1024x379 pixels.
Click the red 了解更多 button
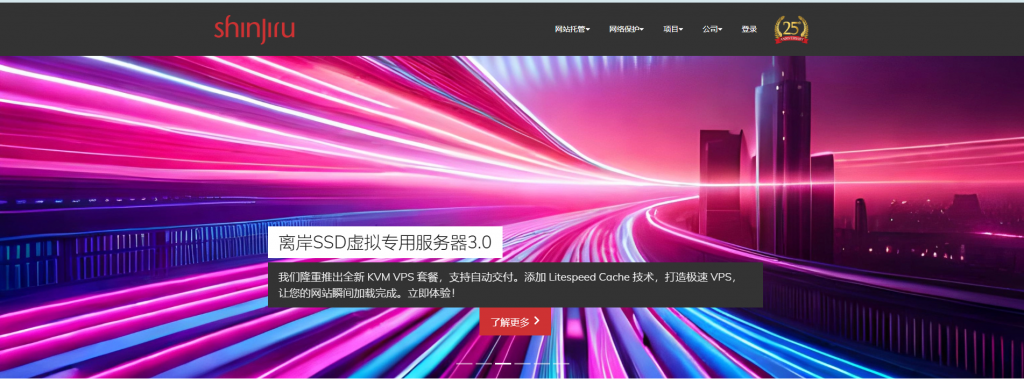point(515,321)
